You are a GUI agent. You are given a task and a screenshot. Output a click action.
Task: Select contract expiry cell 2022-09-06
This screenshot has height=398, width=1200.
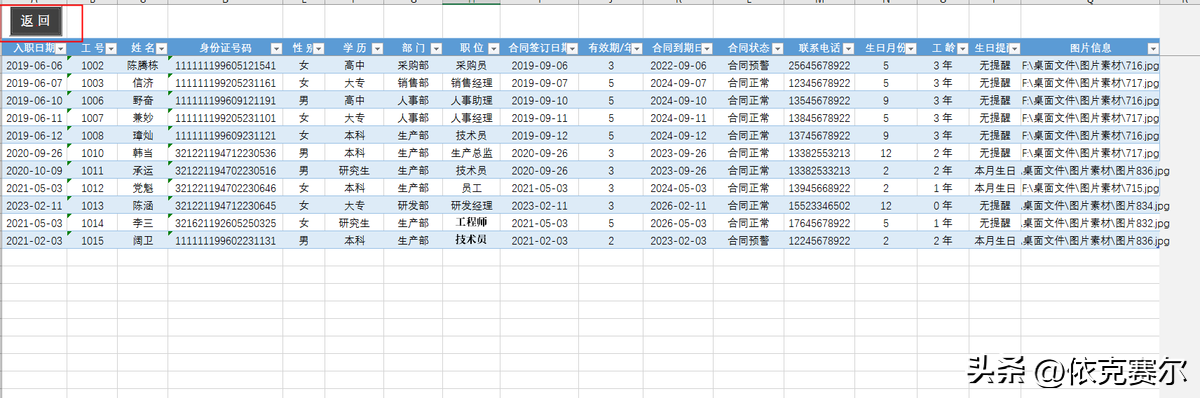pos(678,65)
